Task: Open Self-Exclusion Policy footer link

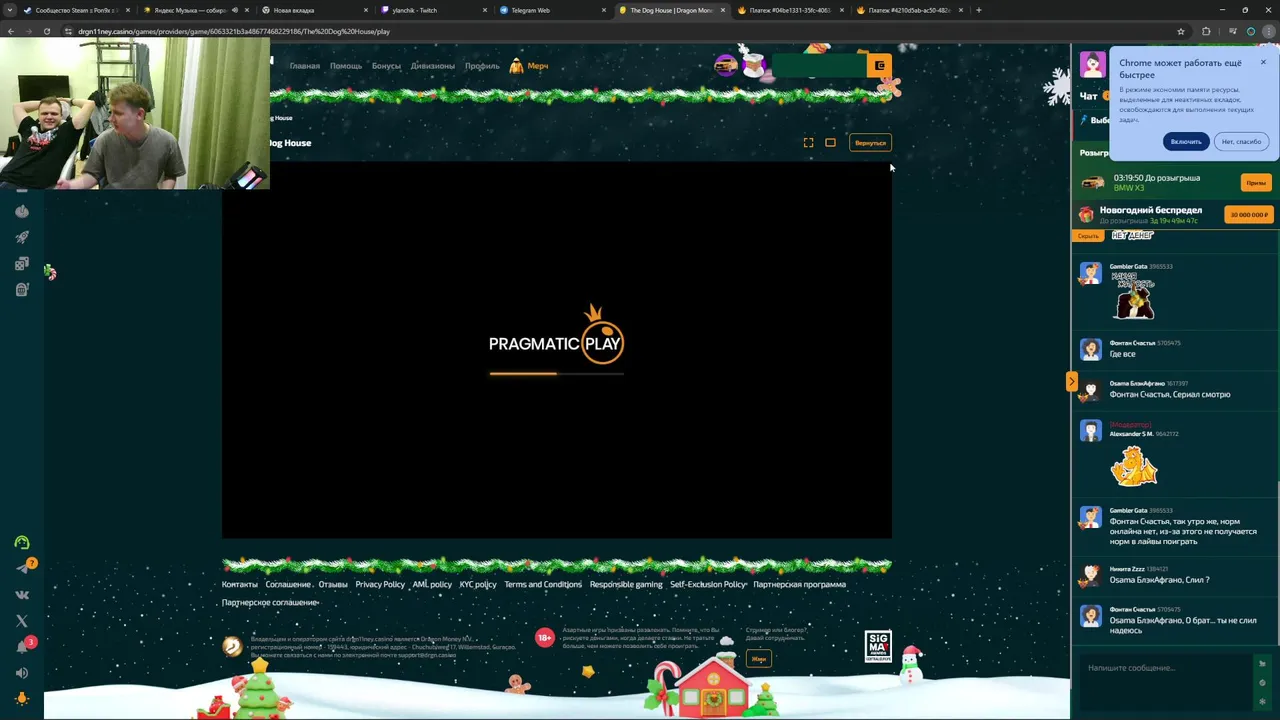Action: click(708, 584)
